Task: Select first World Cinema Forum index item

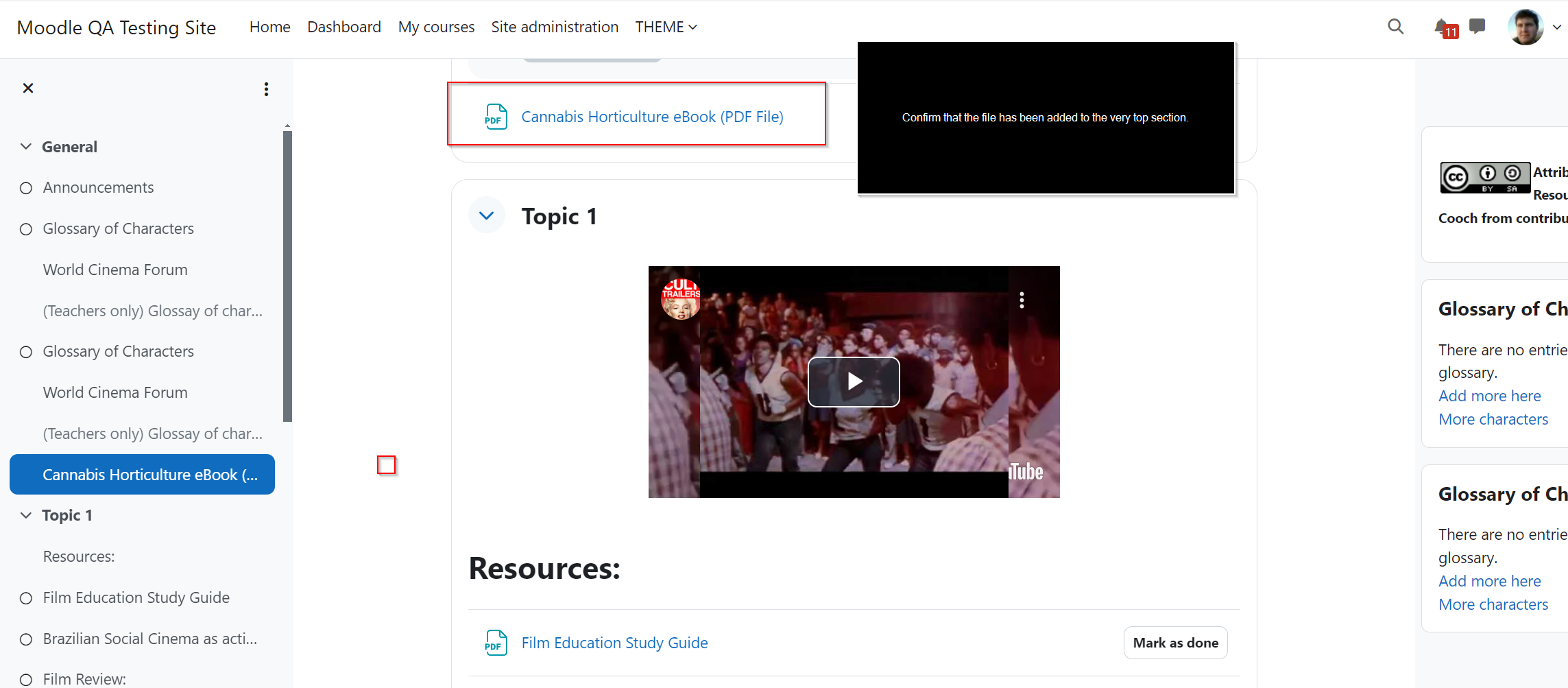Action: tap(115, 270)
